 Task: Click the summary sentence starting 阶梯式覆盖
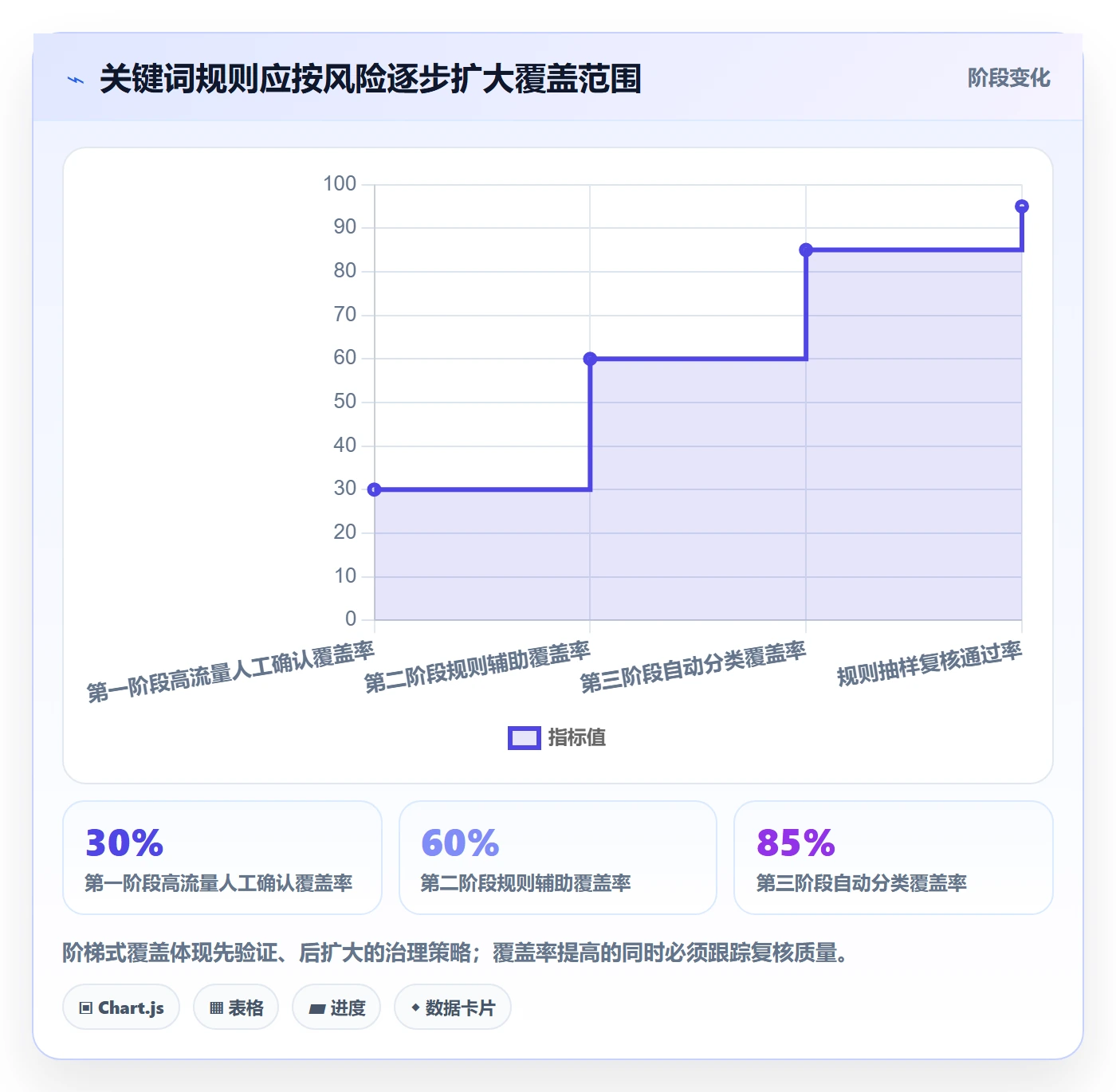coord(455,953)
